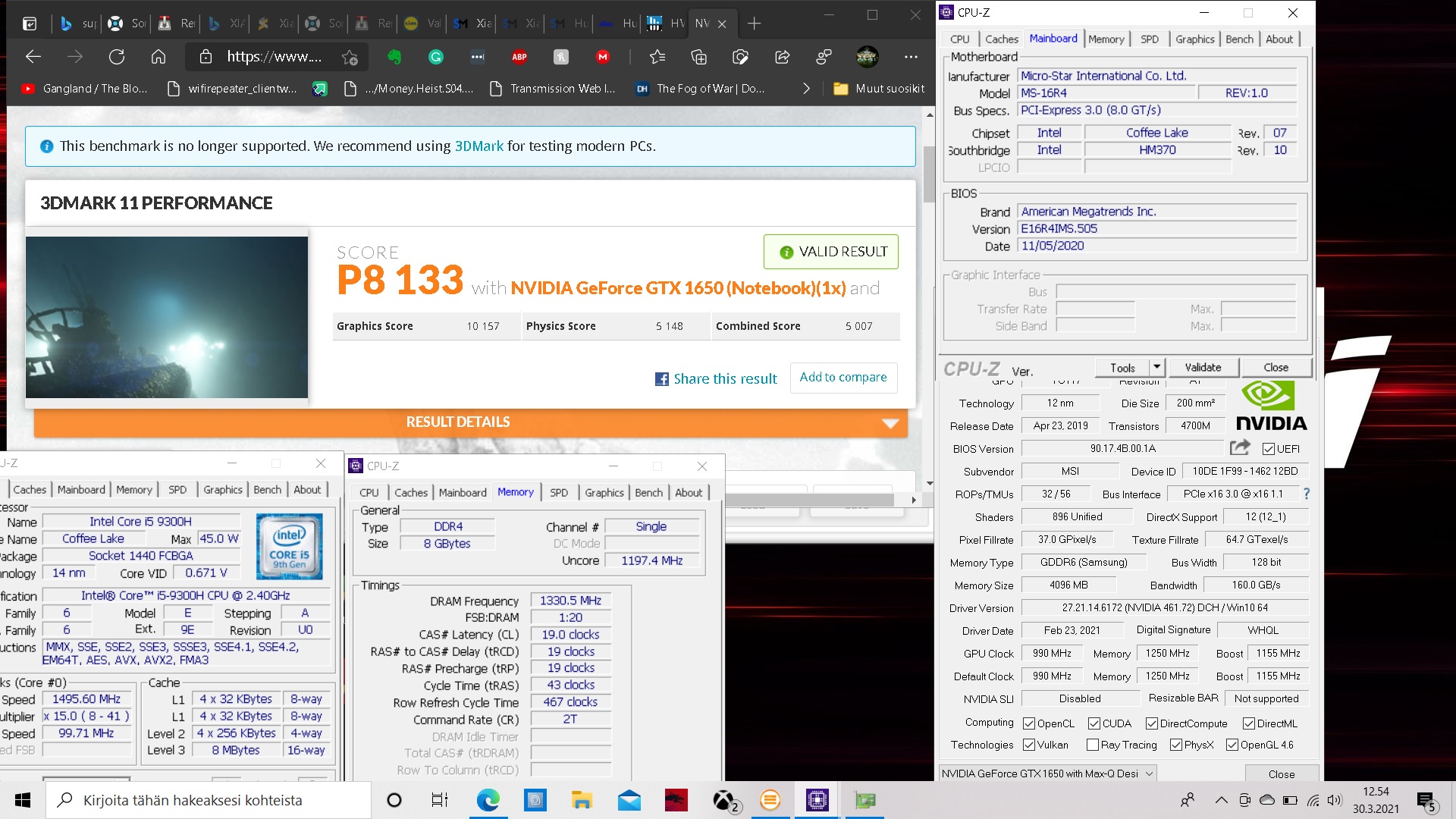Screen dimensions: 1456x819
Task: Toggle the Vulkan checkbox
Action: (x=1029, y=745)
